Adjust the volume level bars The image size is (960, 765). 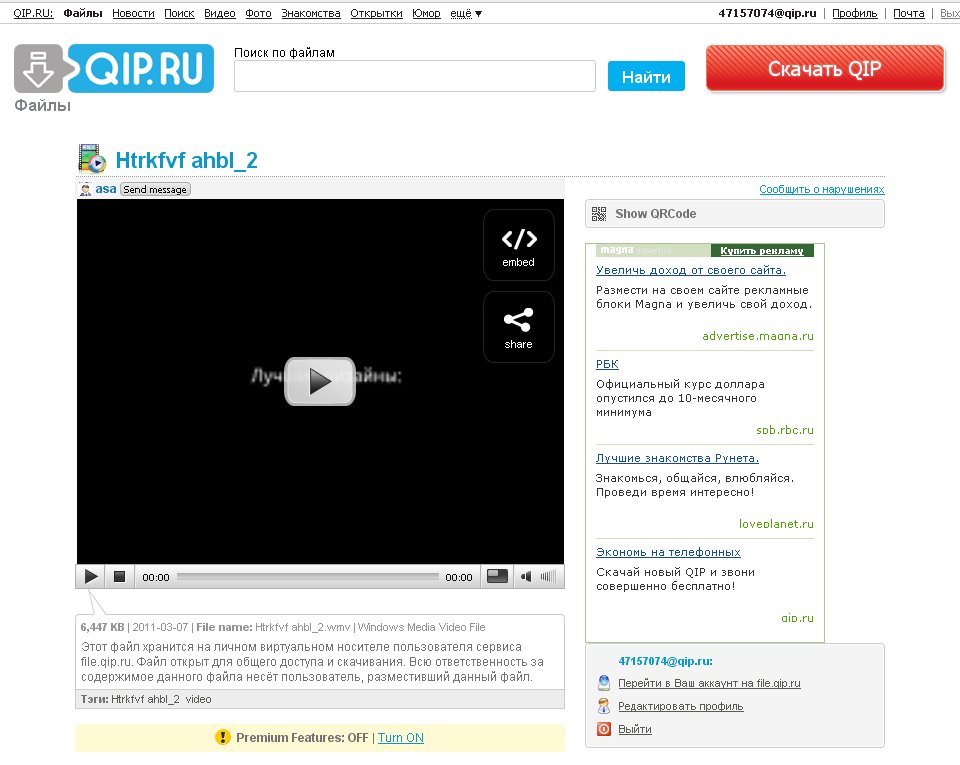click(x=548, y=577)
